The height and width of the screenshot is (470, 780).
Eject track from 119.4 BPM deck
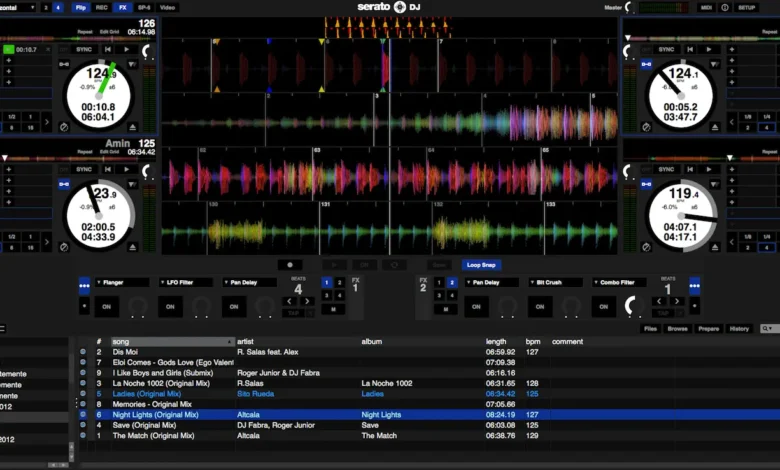point(715,247)
